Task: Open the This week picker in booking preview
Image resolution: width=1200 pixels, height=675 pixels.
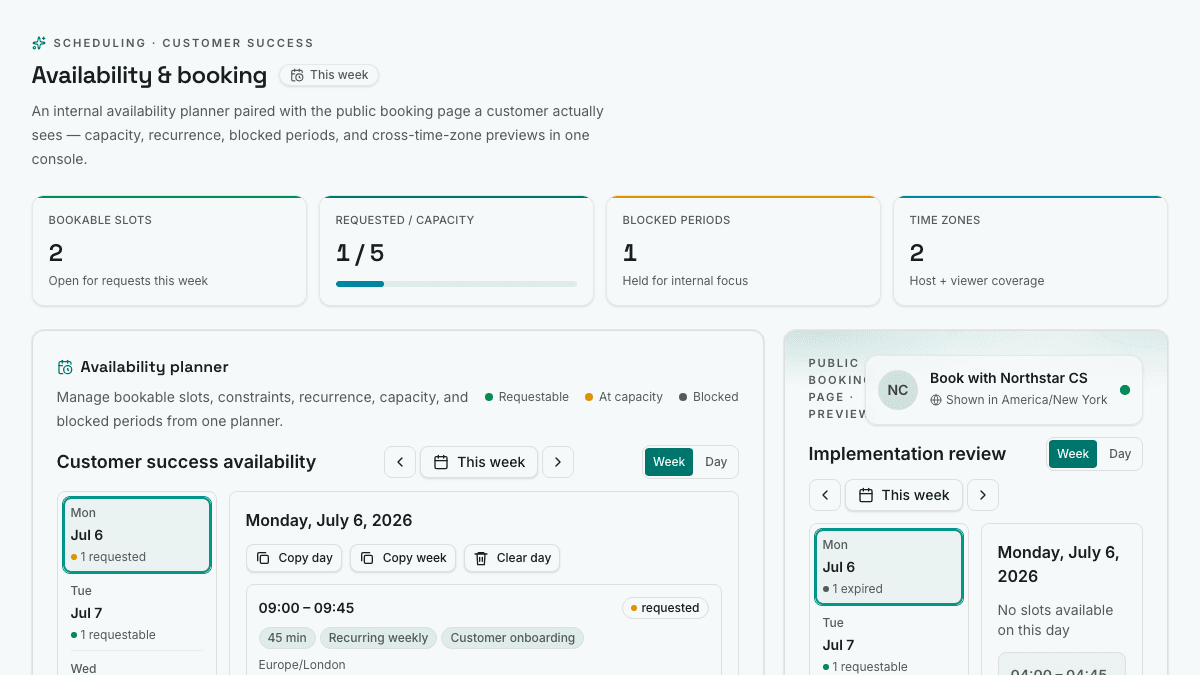Action: pos(904,495)
